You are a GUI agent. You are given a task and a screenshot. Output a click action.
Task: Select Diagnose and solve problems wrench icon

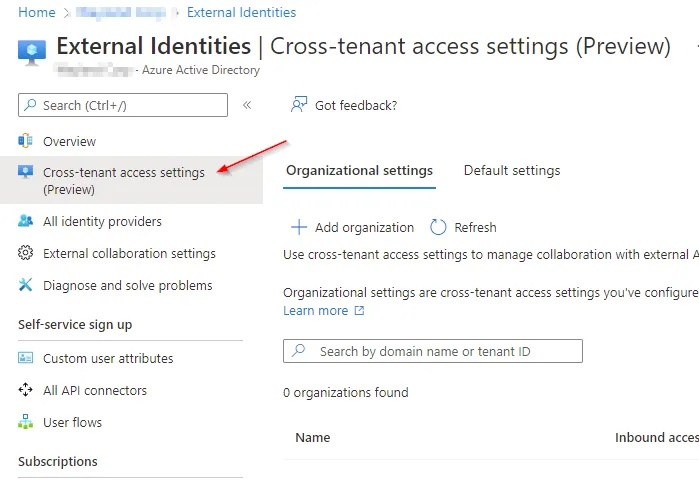click(25, 284)
